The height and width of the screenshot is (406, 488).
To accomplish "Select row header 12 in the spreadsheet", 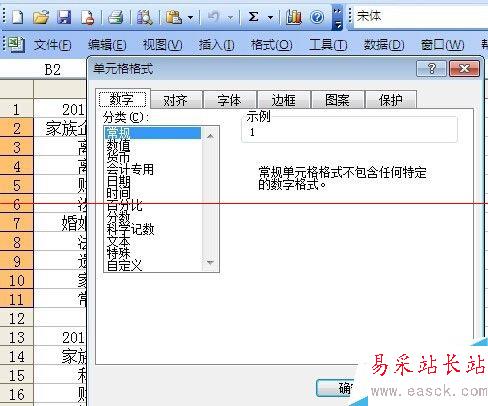I will (x=16, y=318).
